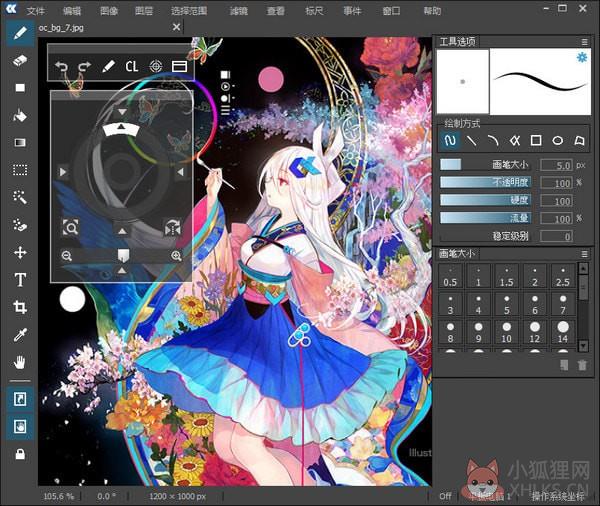
Task: Click zoom-out magnifier in navigator
Action: [67, 255]
